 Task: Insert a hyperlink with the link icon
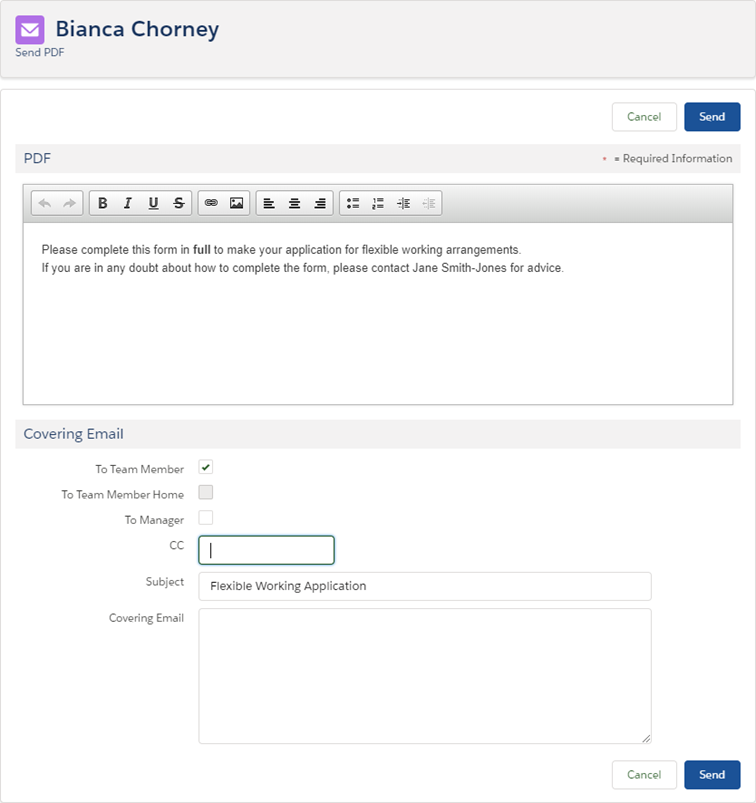point(211,203)
